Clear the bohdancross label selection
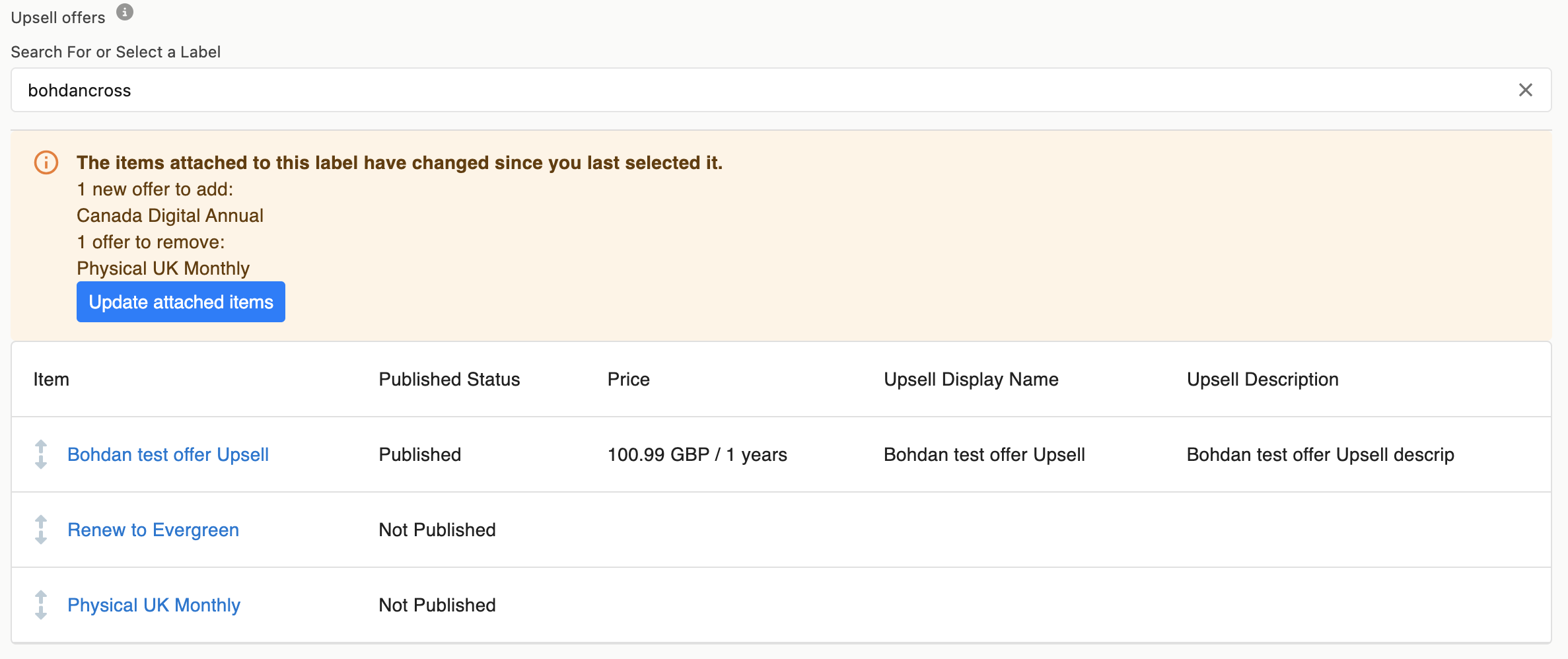Viewport: 1568px width, 659px height. [1525, 90]
